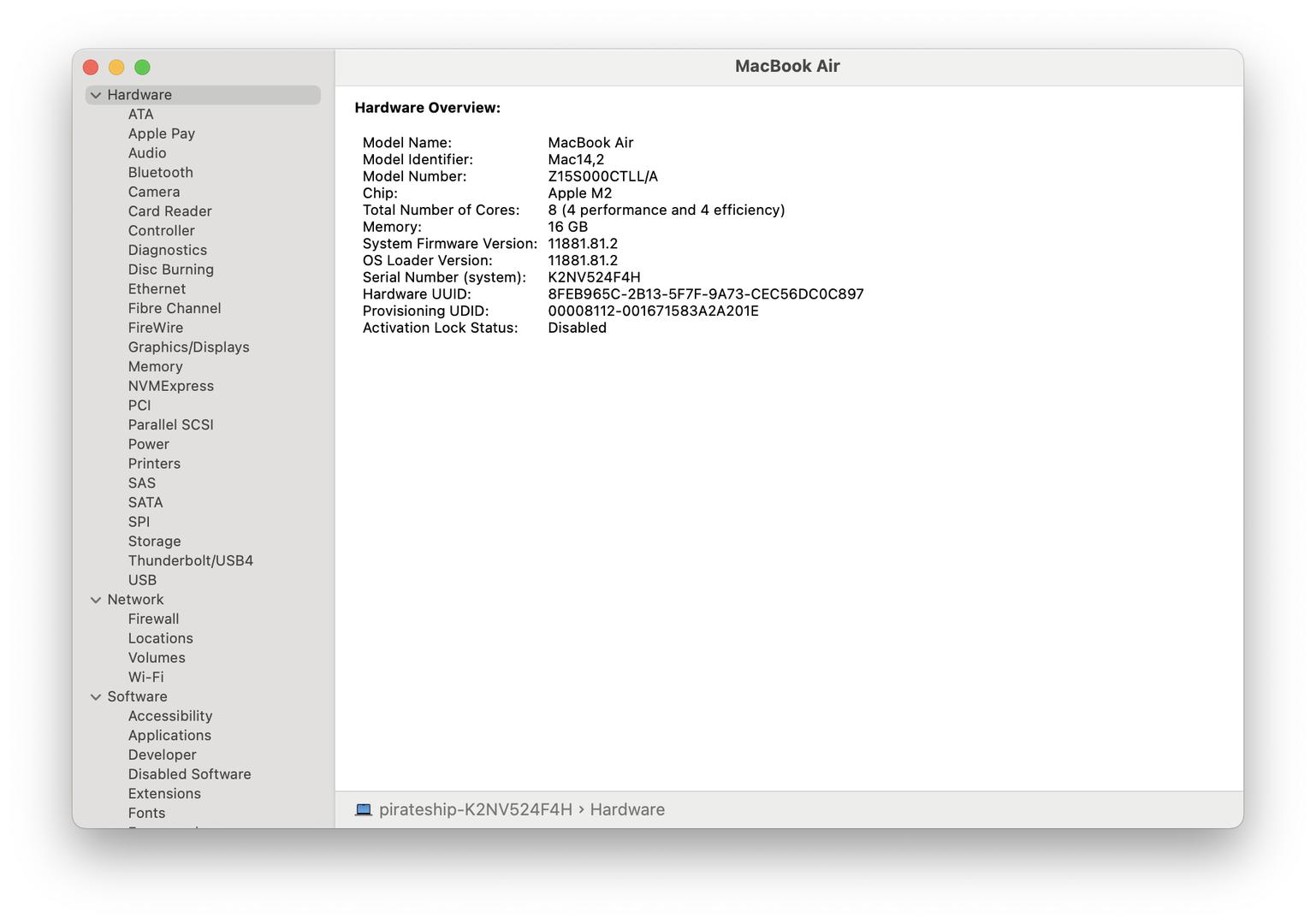The width and height of the screenshot is (1316, 924).
Task: Open Volumes under Network
Action: pos(157,658)
